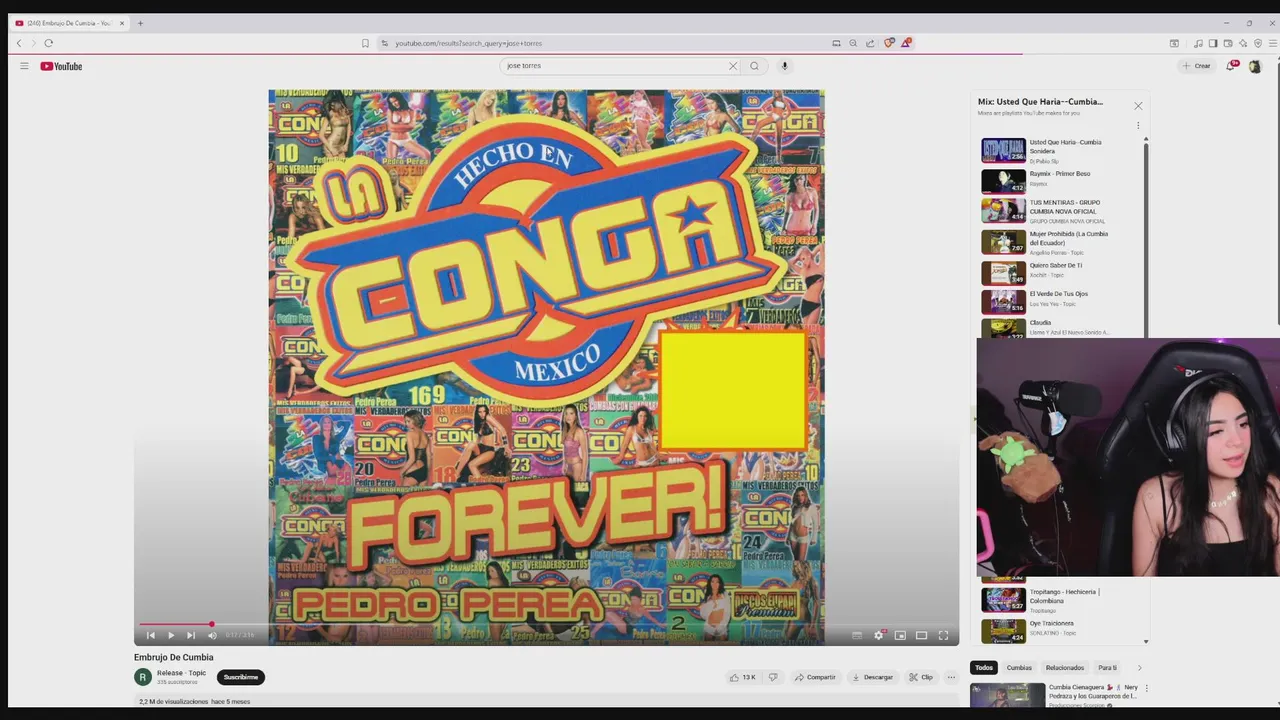Open more actions ellipsis under video

click(951, 677)
